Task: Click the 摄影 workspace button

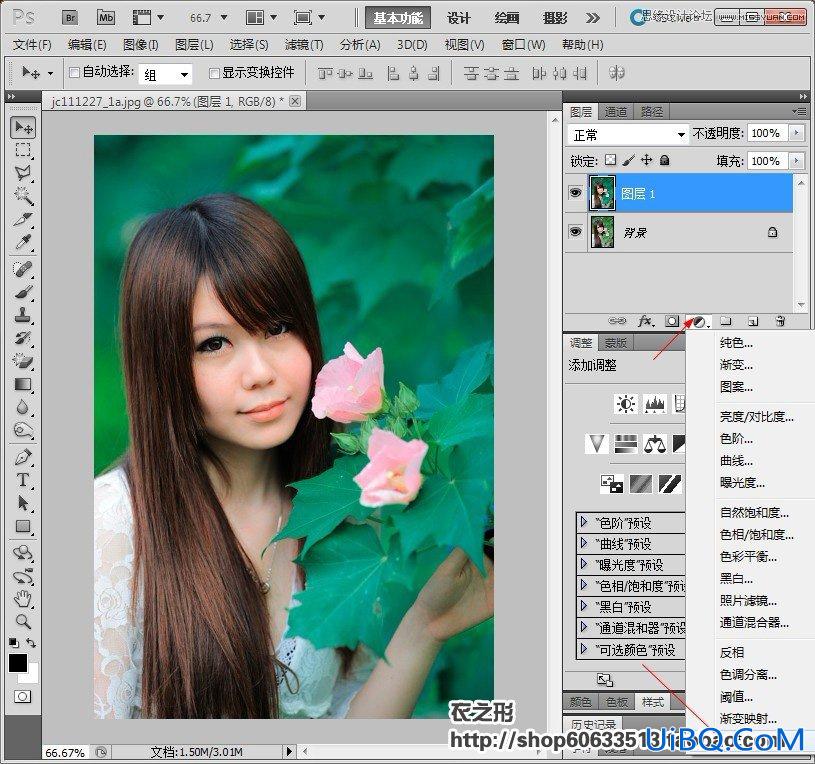Action: [x=555, y=18]
